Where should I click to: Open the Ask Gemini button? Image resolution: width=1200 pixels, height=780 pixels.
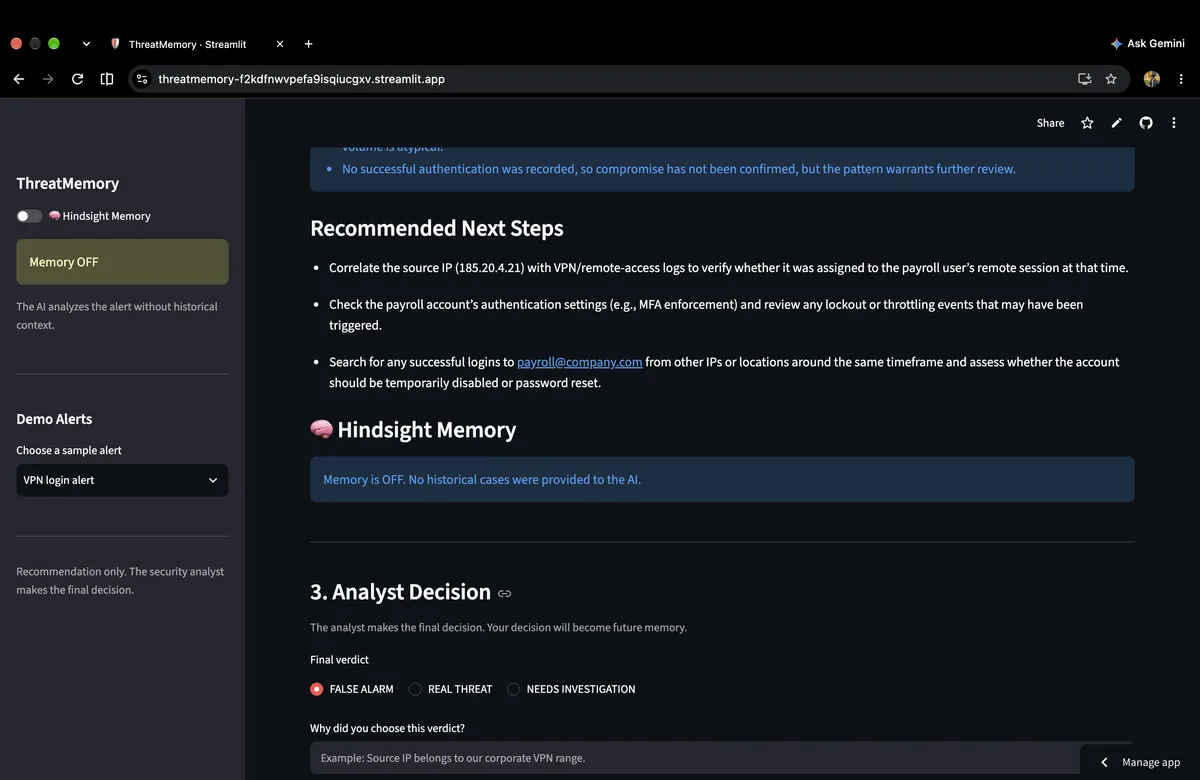click(x=1147, y=44)
